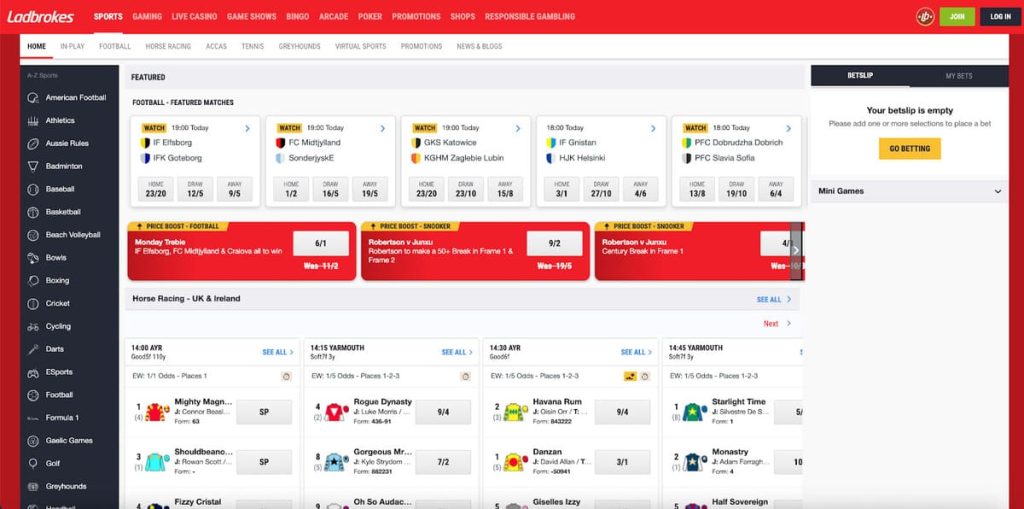
Task: Select the Basketball icon in sidebar
Action: coord(32,212)
